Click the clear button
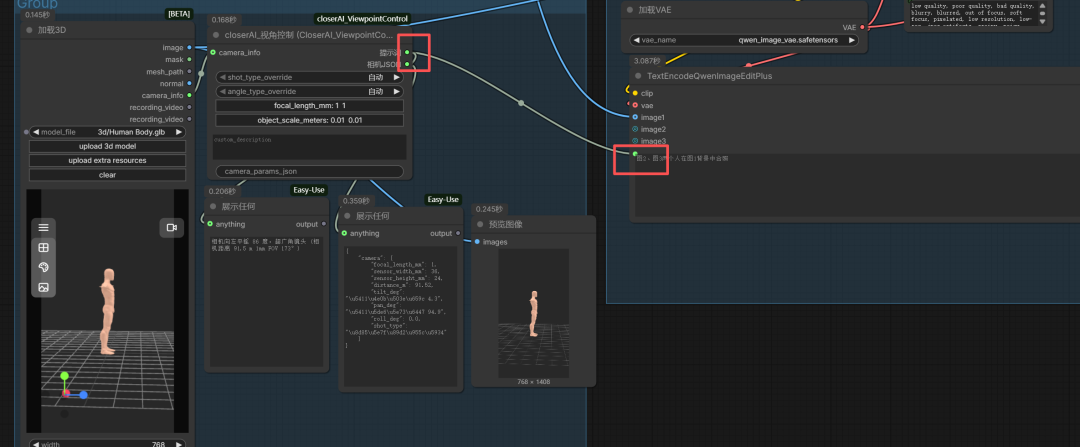Image resolution: width=1080 pixels, height=447 pixels. click(107, 175)
